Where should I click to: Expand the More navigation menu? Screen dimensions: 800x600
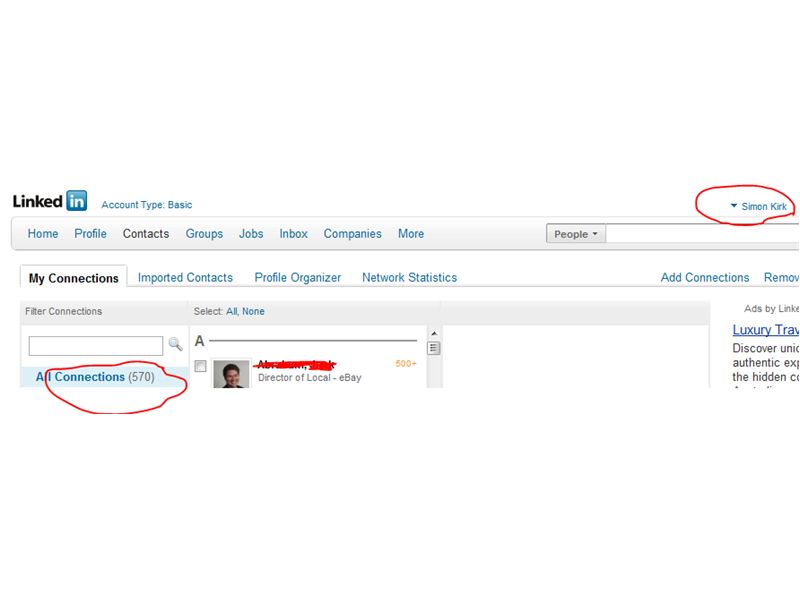click(411, 233)
